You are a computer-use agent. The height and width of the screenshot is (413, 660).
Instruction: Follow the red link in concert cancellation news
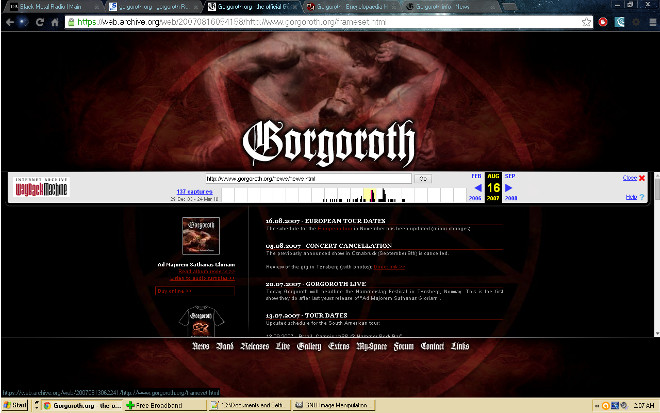click(389, 267)
